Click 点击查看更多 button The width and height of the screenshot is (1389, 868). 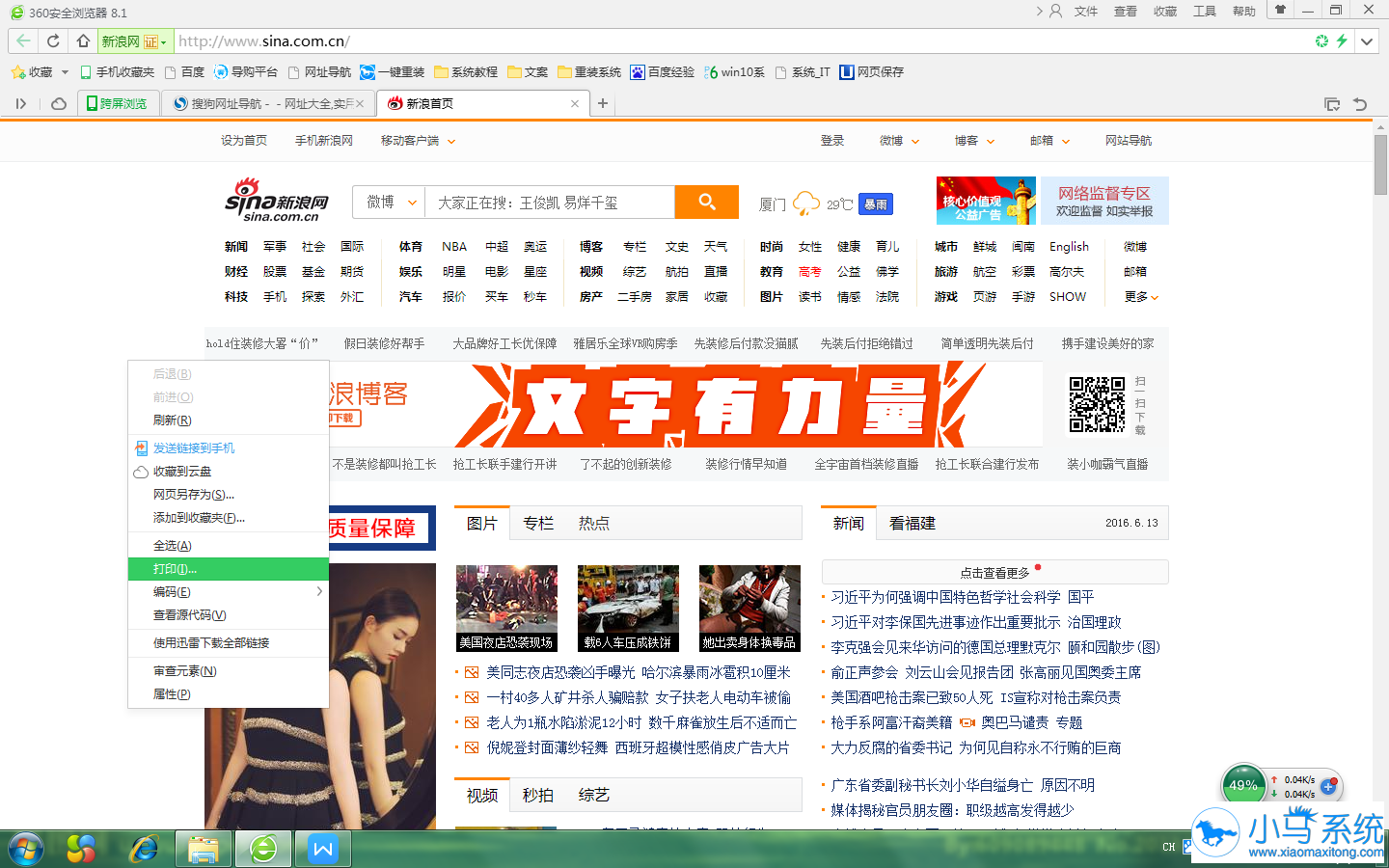tap(994, 572)
